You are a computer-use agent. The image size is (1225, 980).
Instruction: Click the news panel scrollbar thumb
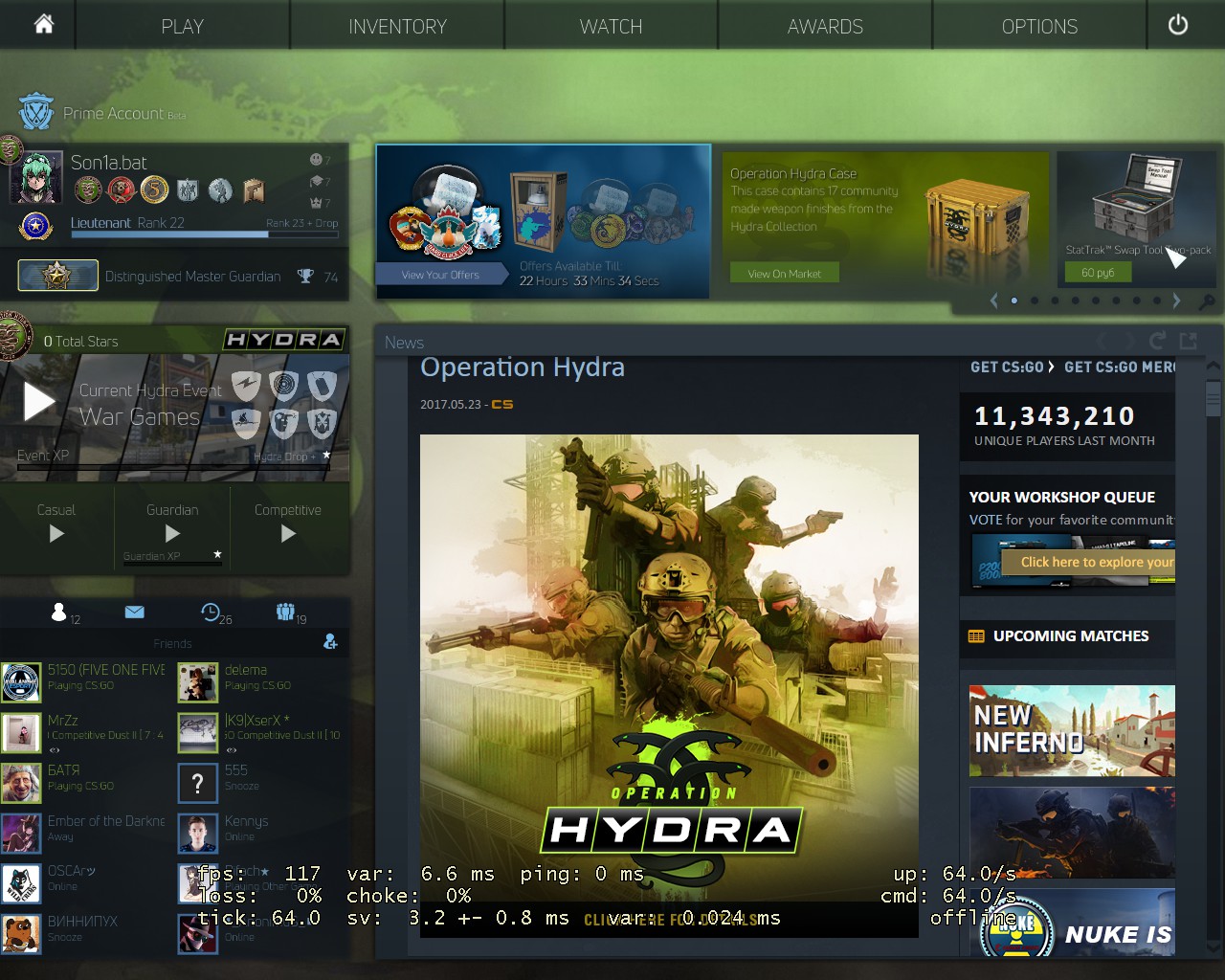[x=1214, y=397]
